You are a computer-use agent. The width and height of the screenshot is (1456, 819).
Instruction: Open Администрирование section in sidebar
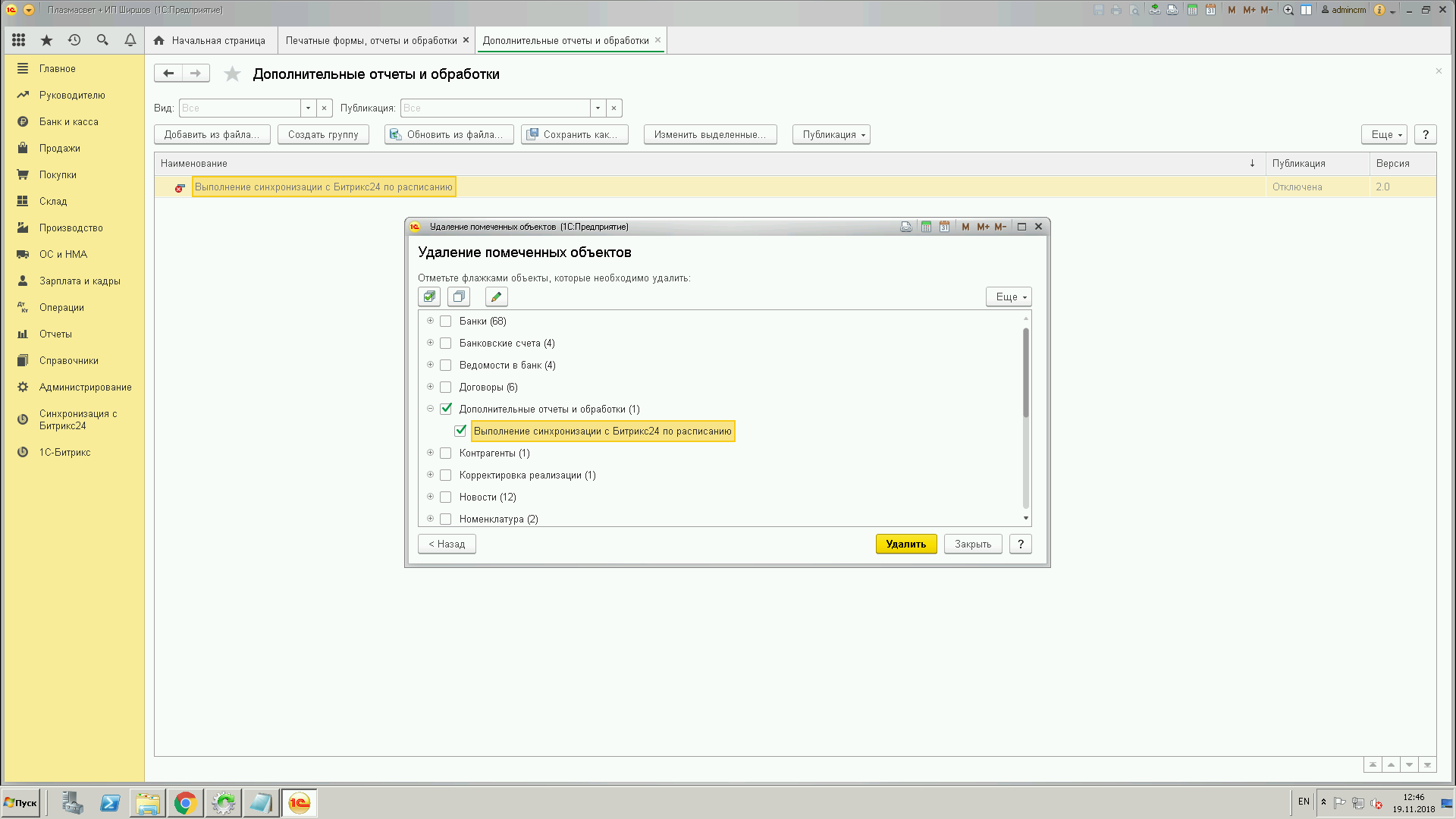(x=86, y=387)
